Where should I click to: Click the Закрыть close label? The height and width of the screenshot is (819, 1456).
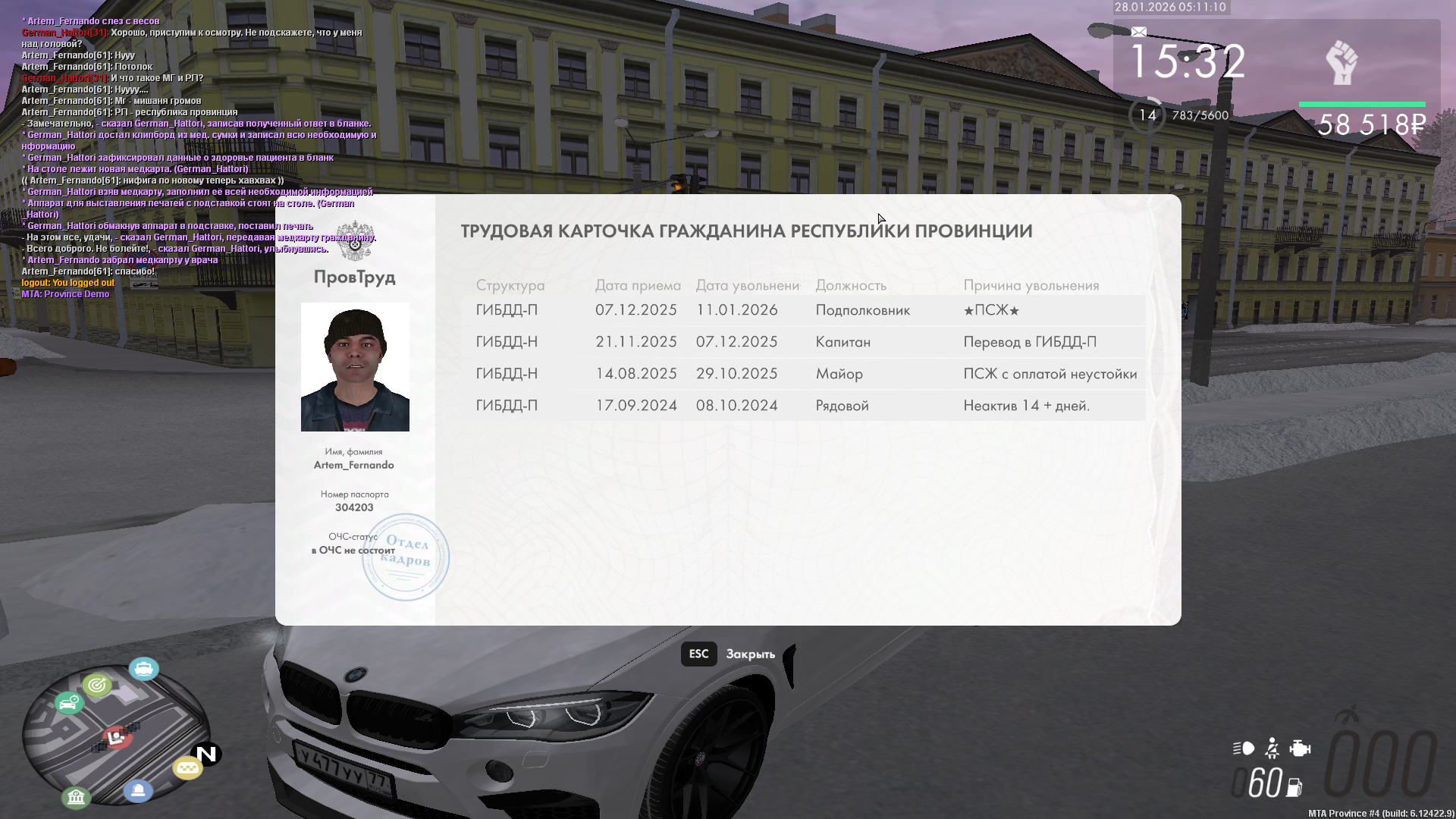pos(750,654)
